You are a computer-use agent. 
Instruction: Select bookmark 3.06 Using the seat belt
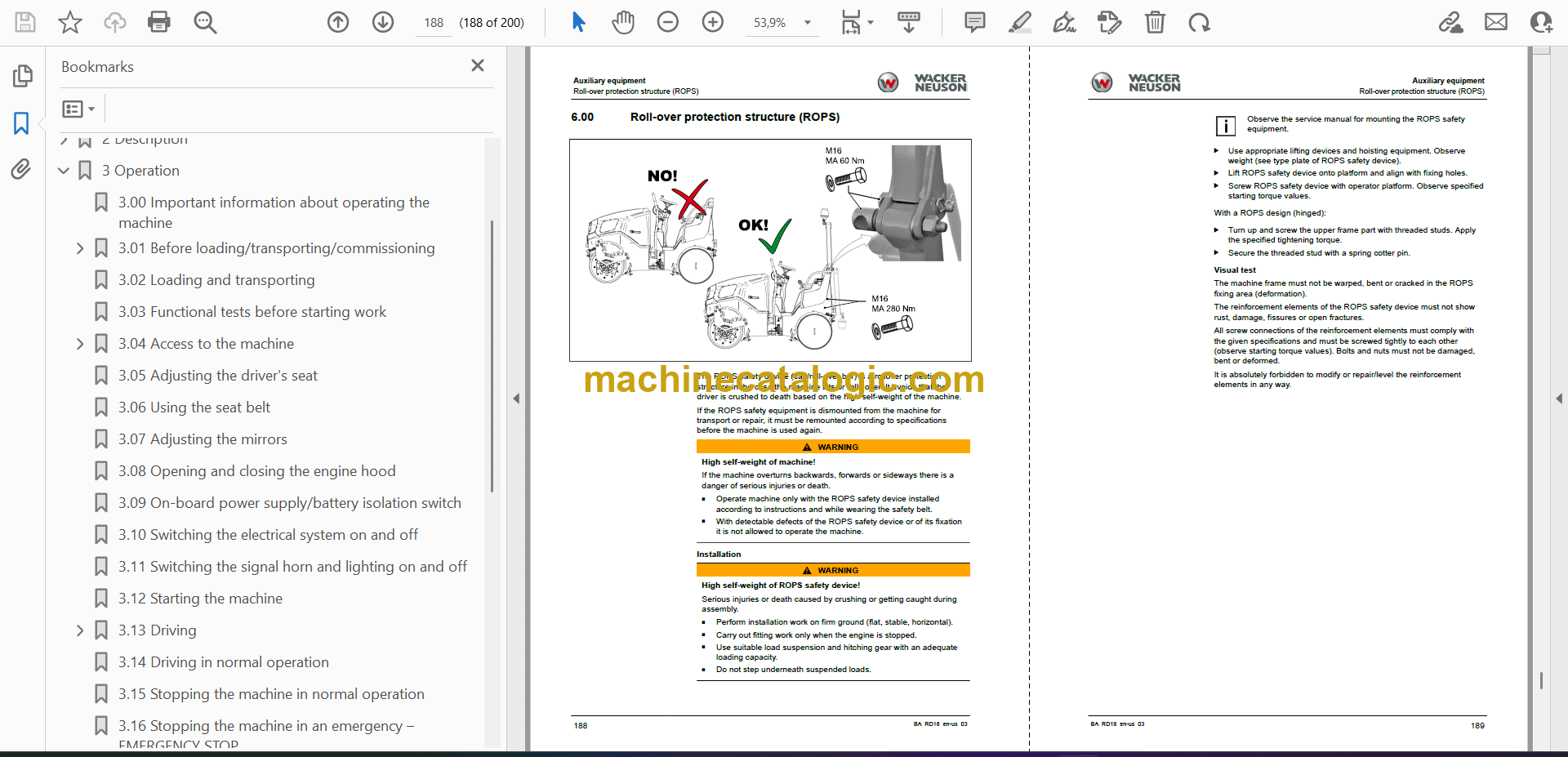(194, 407)
